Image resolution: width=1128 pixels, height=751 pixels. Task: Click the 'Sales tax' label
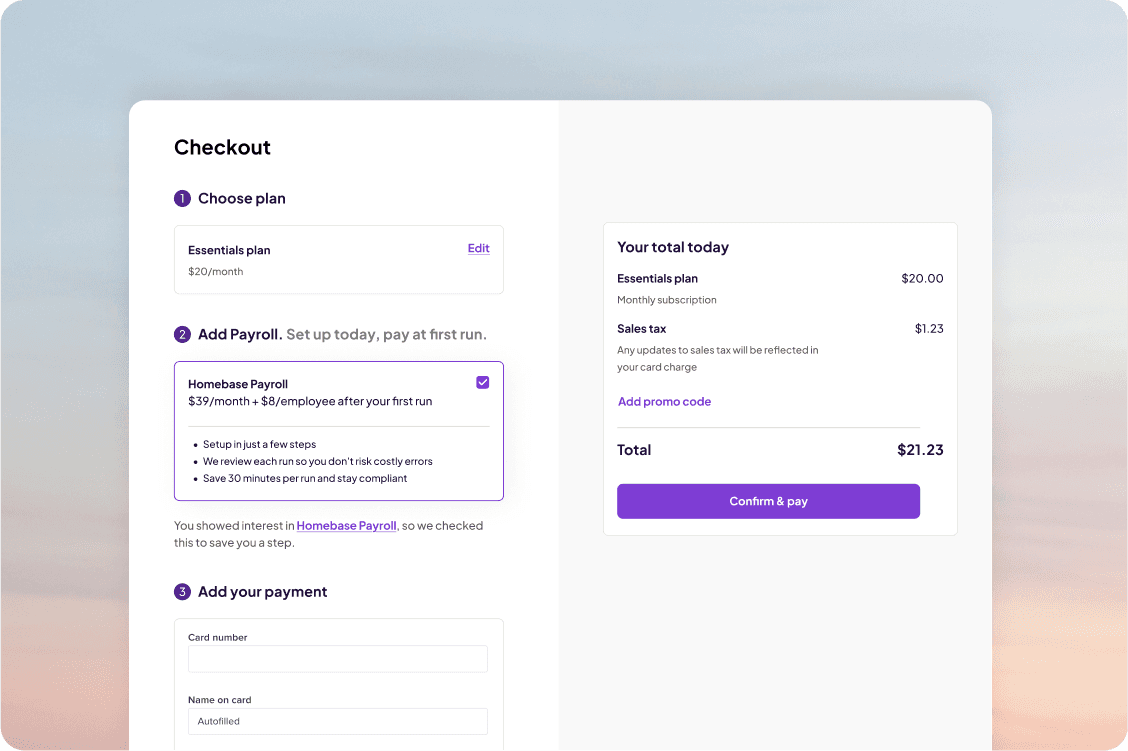click(641, 329)
